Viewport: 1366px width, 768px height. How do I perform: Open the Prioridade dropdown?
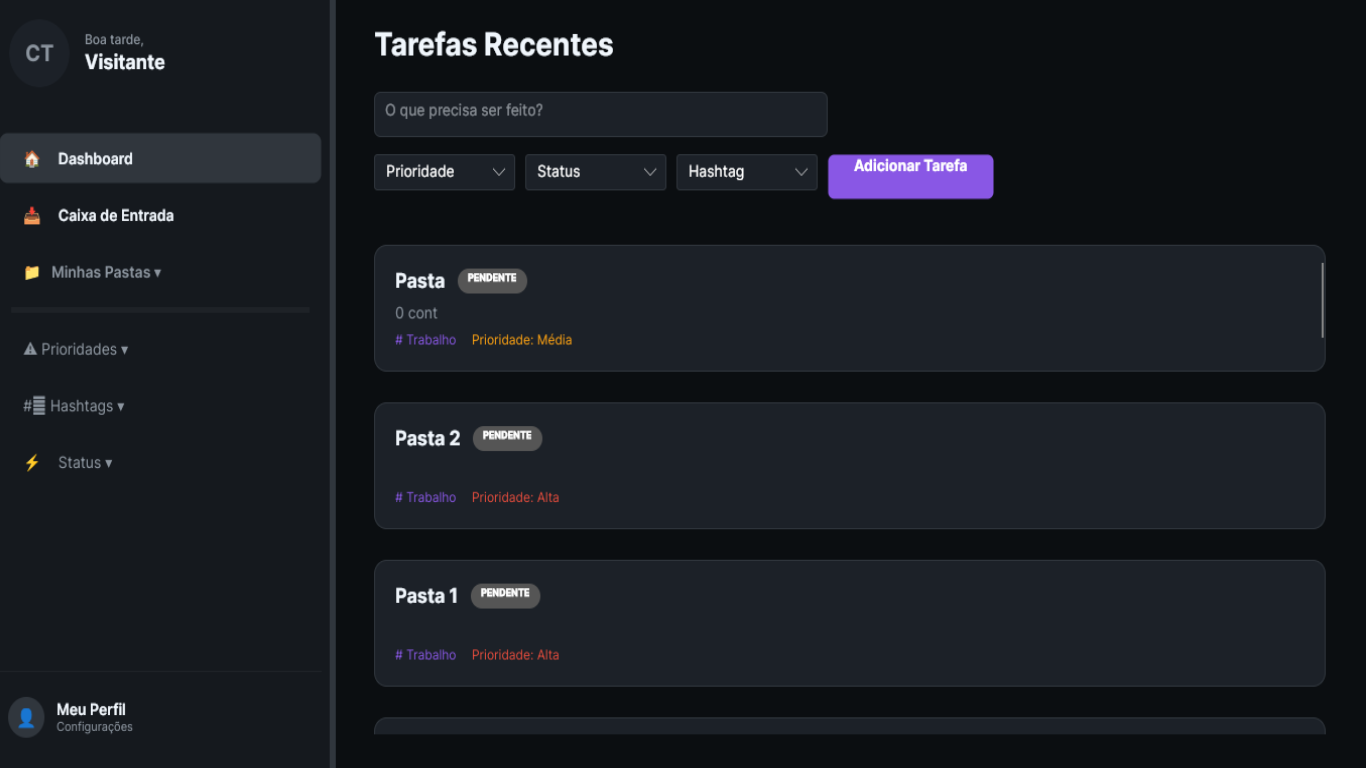444,172
